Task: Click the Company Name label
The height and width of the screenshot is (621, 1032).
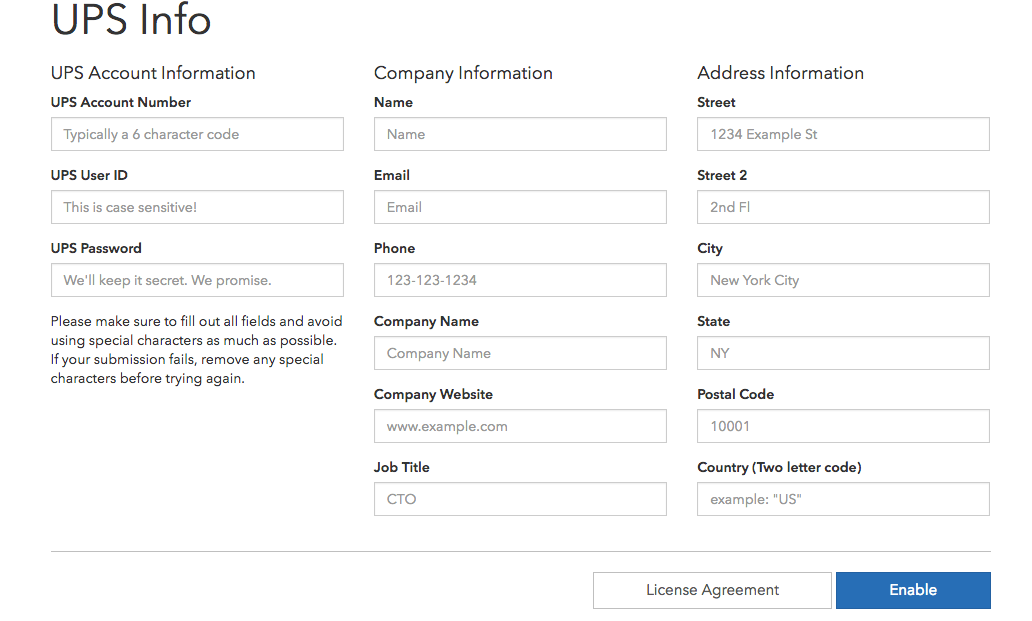Action: (x=426, y=322)
